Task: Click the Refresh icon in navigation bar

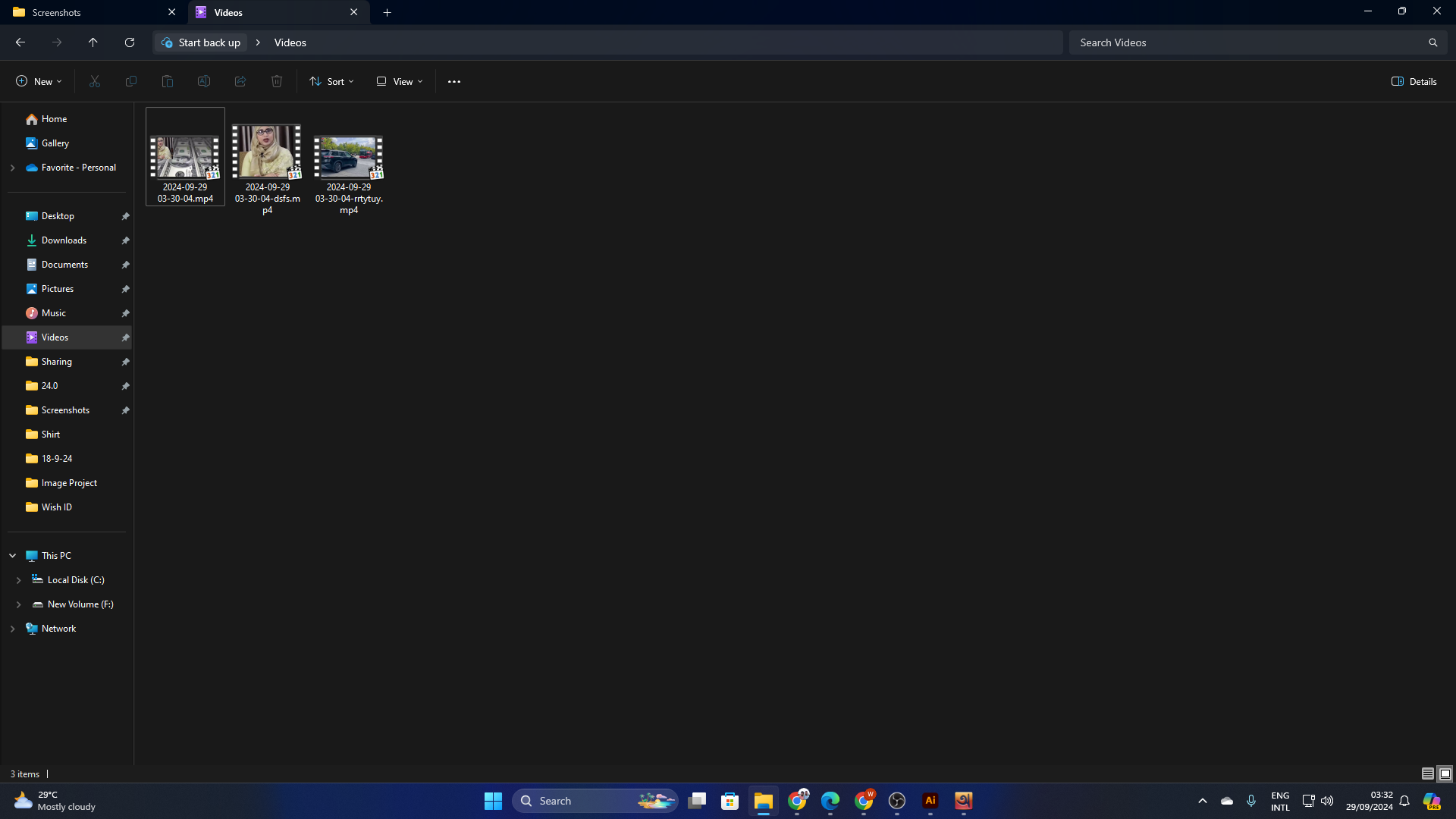Action: [x=130, y=42]
